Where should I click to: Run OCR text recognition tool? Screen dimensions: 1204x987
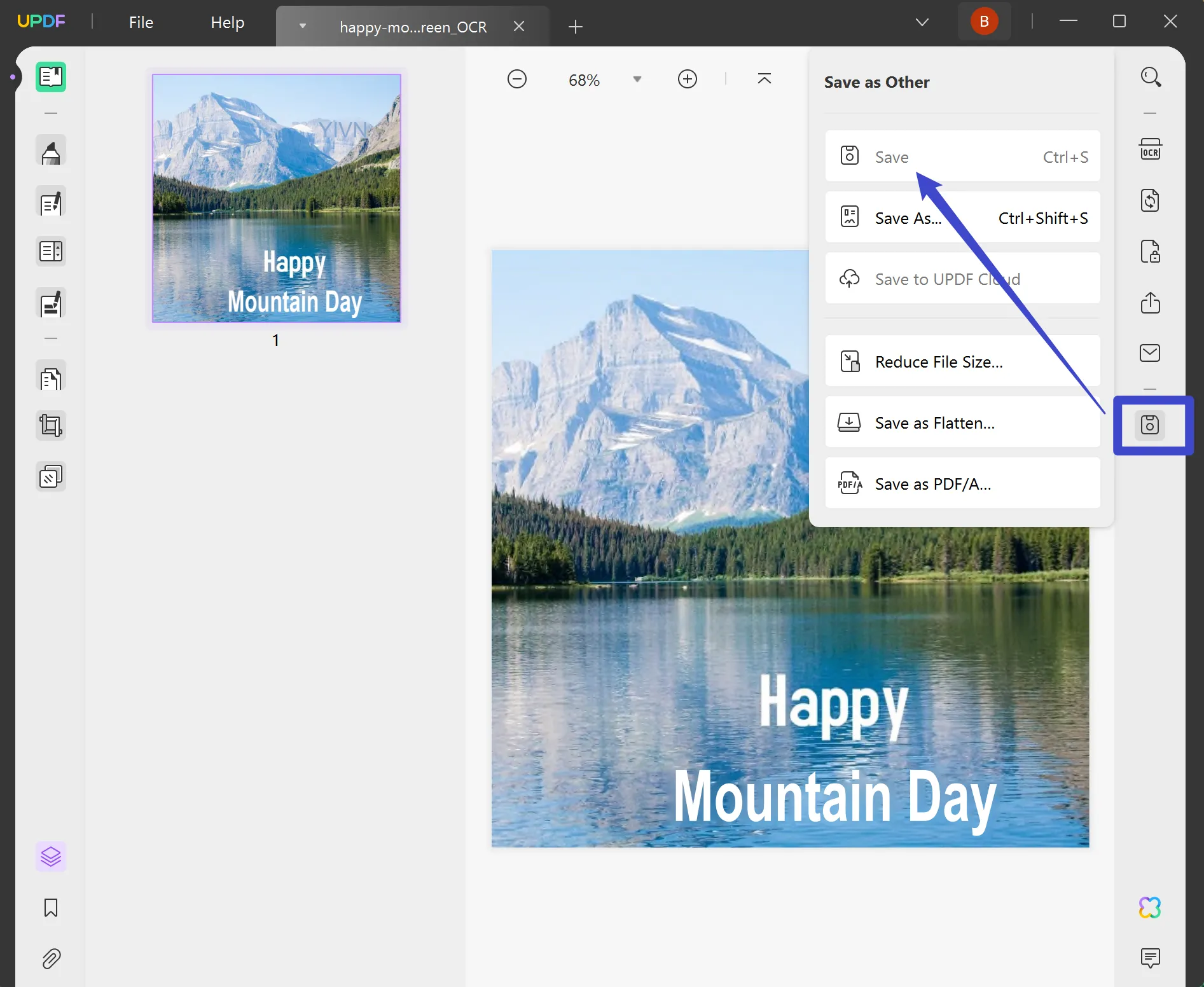(1150, 149)
